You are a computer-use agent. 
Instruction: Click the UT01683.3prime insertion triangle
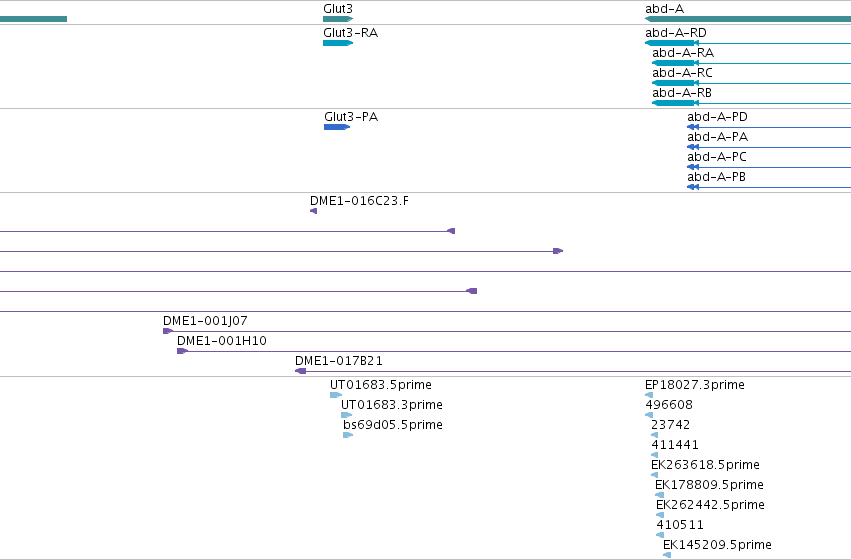point(346,415)
